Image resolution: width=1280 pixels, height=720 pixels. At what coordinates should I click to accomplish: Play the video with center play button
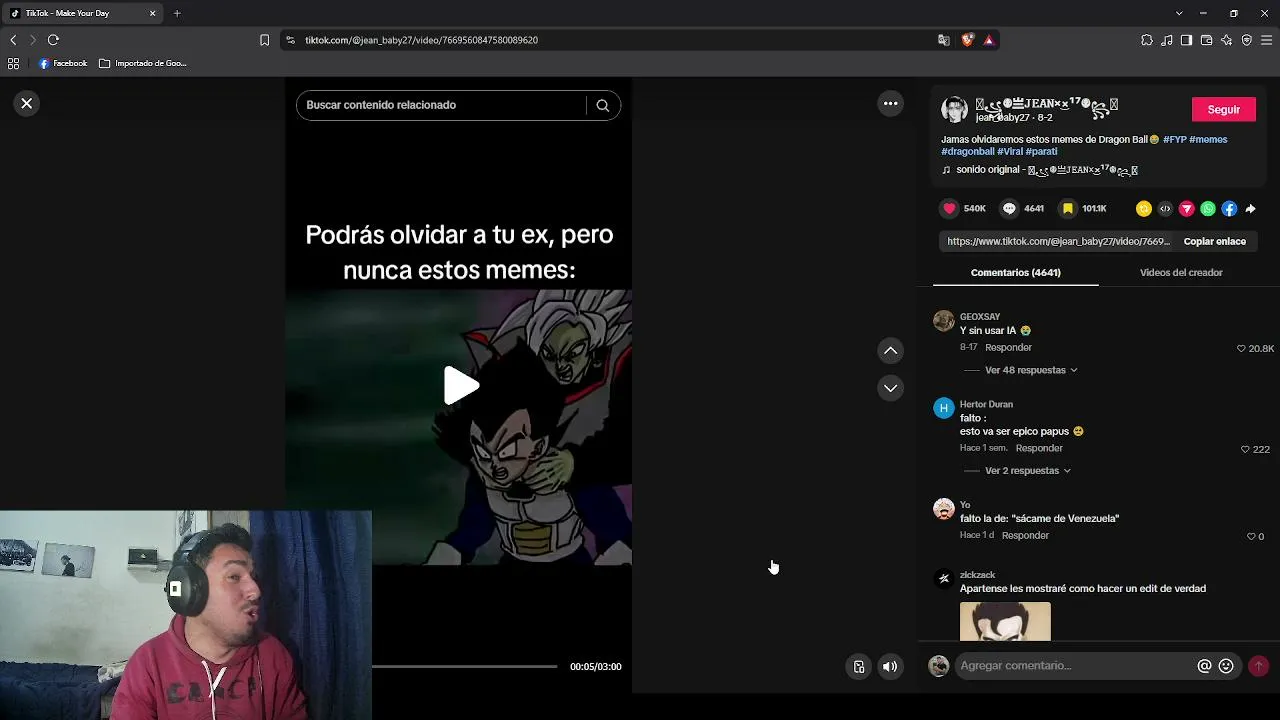point(460,386)
